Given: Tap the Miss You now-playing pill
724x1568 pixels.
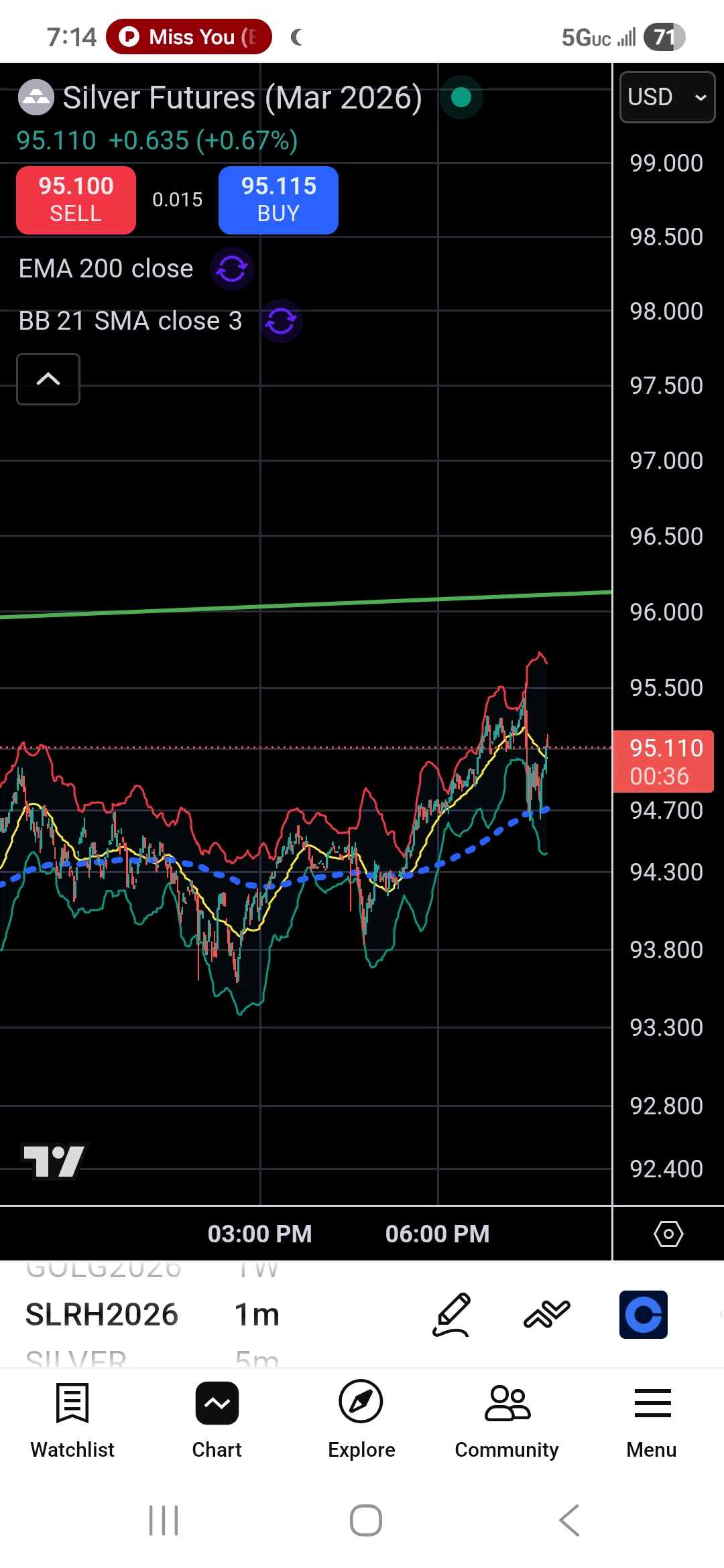Looking at the screenshot, I should coord(189,37).
